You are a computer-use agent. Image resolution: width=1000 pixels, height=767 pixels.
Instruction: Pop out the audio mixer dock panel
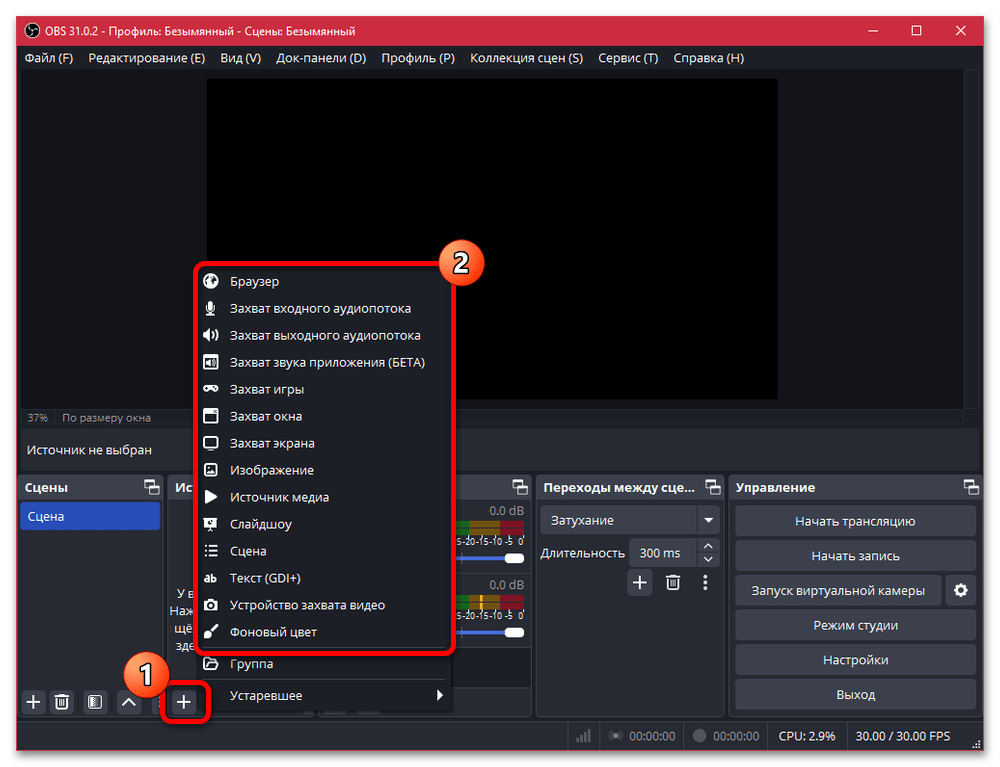pyautogui.click(x=520, y=487)
